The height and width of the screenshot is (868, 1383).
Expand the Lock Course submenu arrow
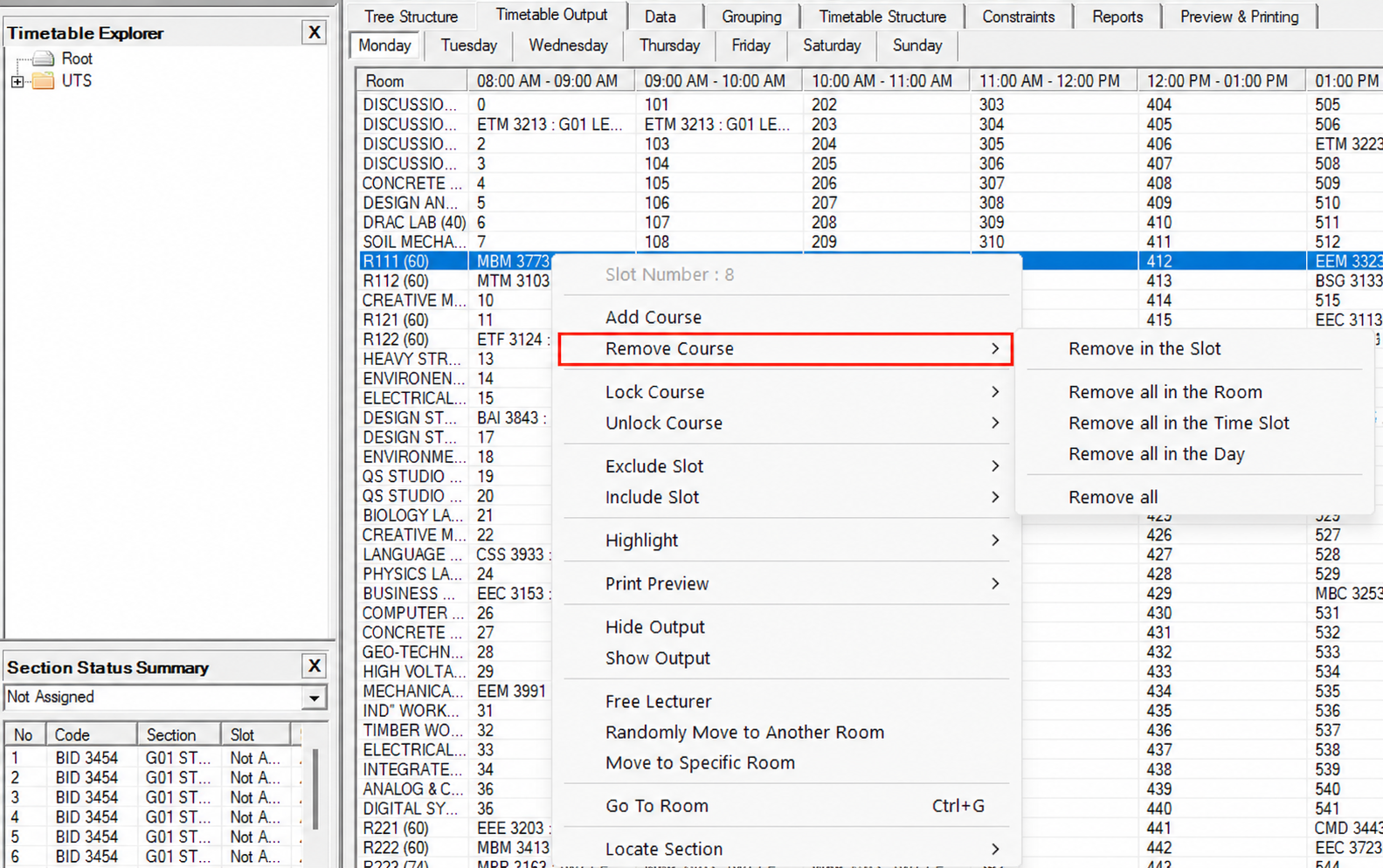tap(995, 392)
